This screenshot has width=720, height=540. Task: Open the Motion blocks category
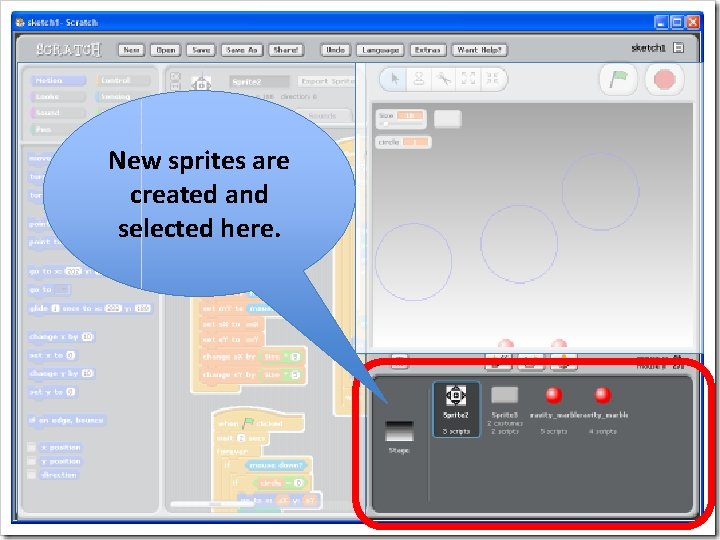tap(58, 81)
